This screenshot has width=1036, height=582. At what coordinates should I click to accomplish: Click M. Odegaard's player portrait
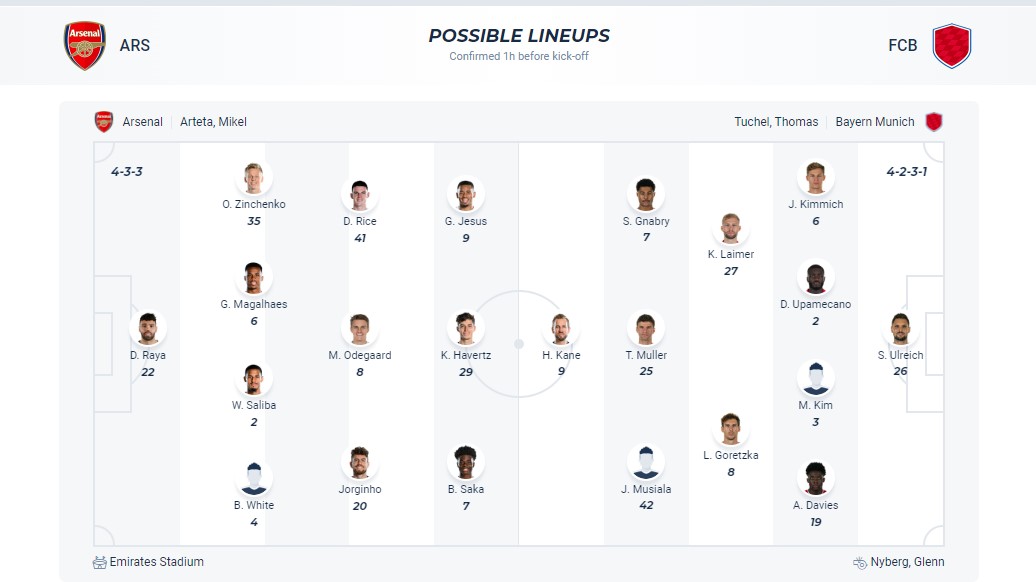pyautogui.click(x=360, y=329)
